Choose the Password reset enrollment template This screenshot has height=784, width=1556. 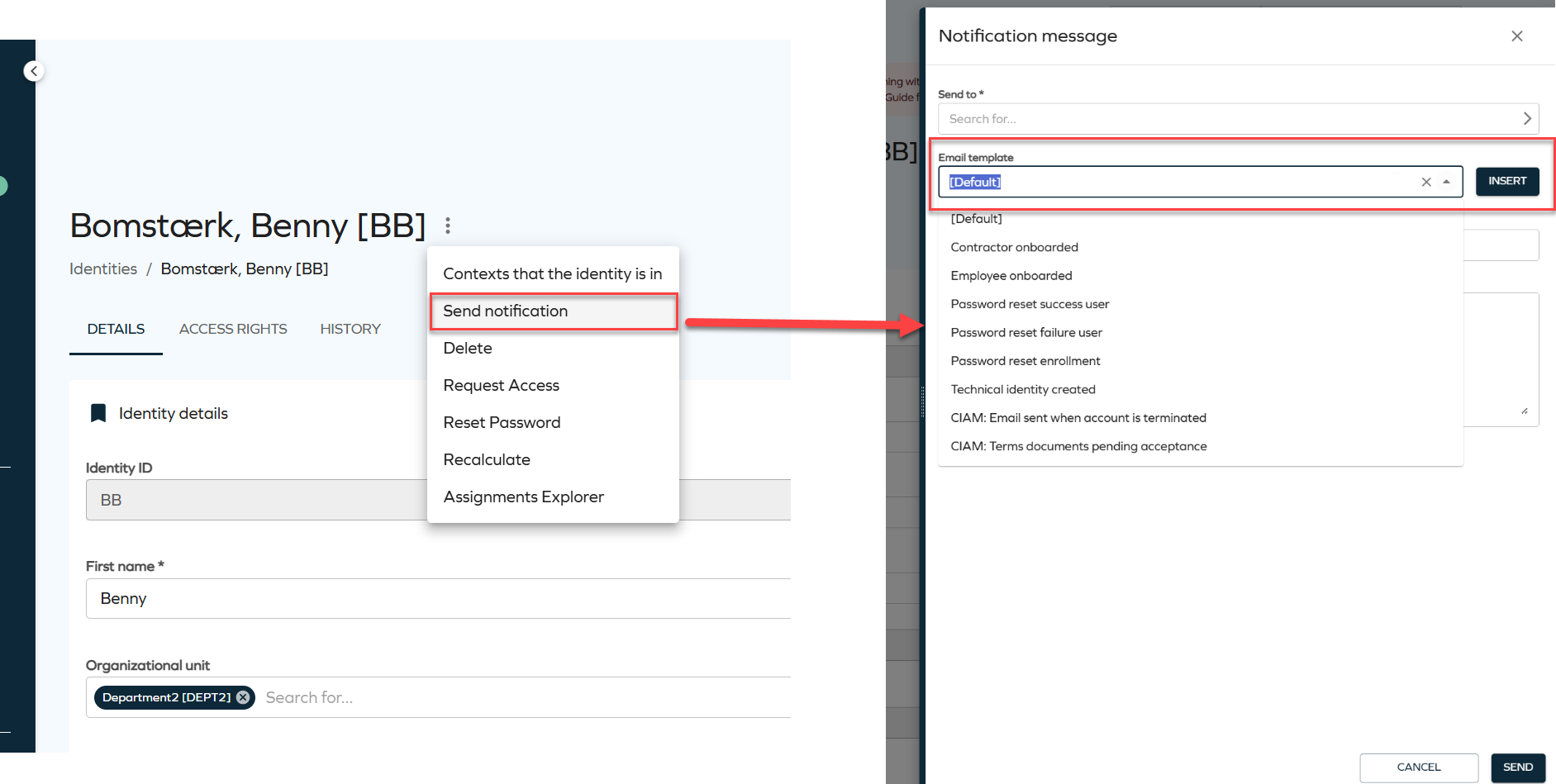pyautogui.click(x=1025, y=361)
